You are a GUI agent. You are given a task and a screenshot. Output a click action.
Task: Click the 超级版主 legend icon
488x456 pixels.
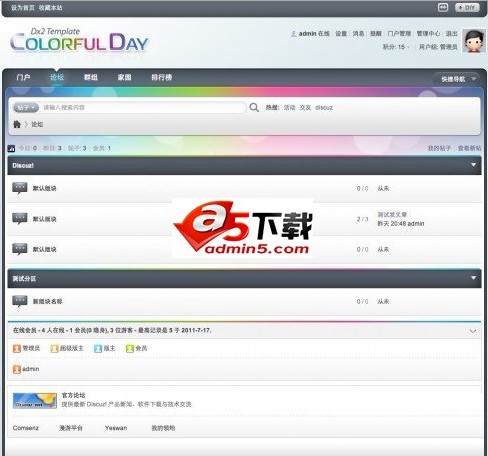tap(54, 348)
